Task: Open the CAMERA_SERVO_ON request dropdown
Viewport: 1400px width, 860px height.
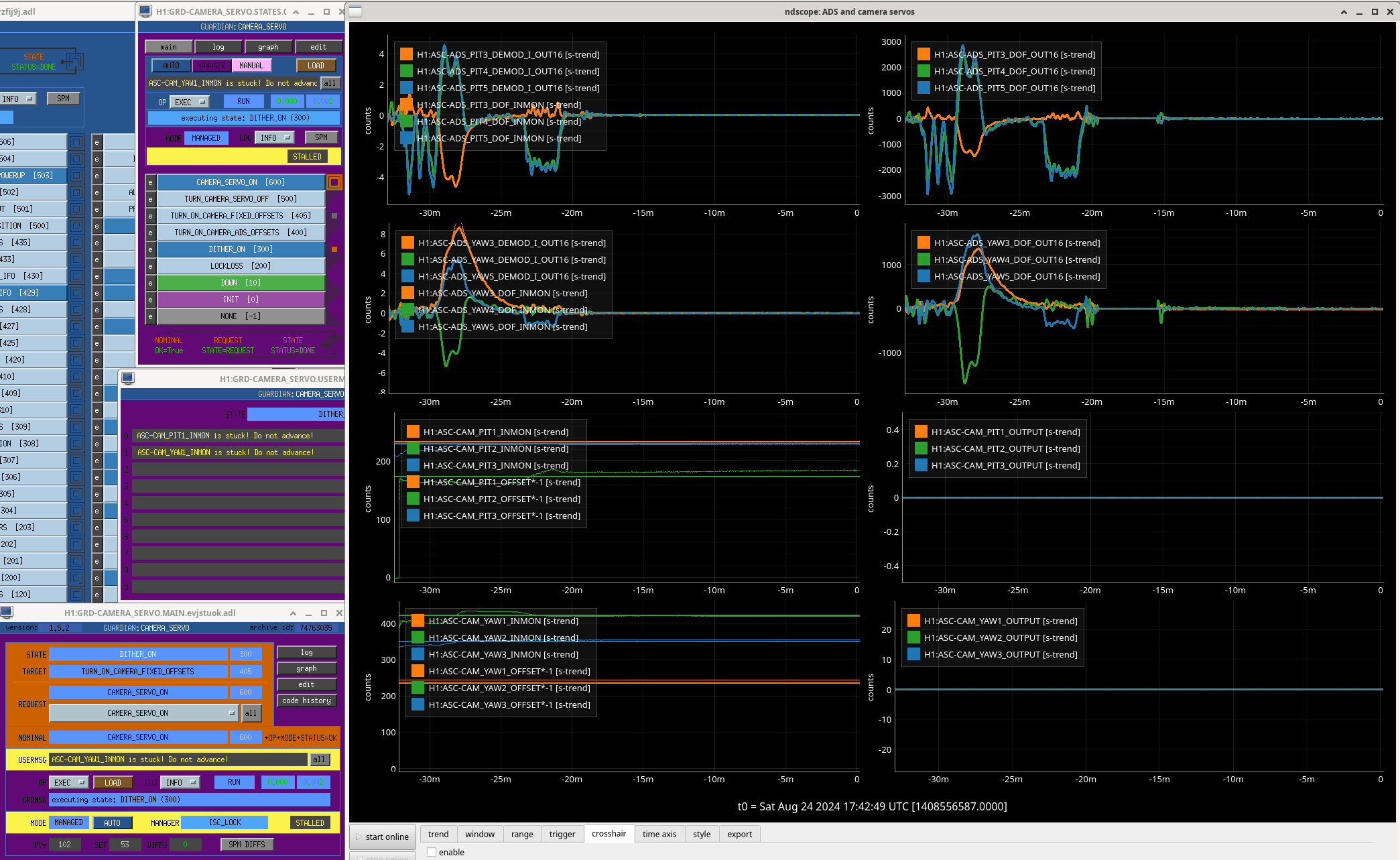Action: pos(143,713)
